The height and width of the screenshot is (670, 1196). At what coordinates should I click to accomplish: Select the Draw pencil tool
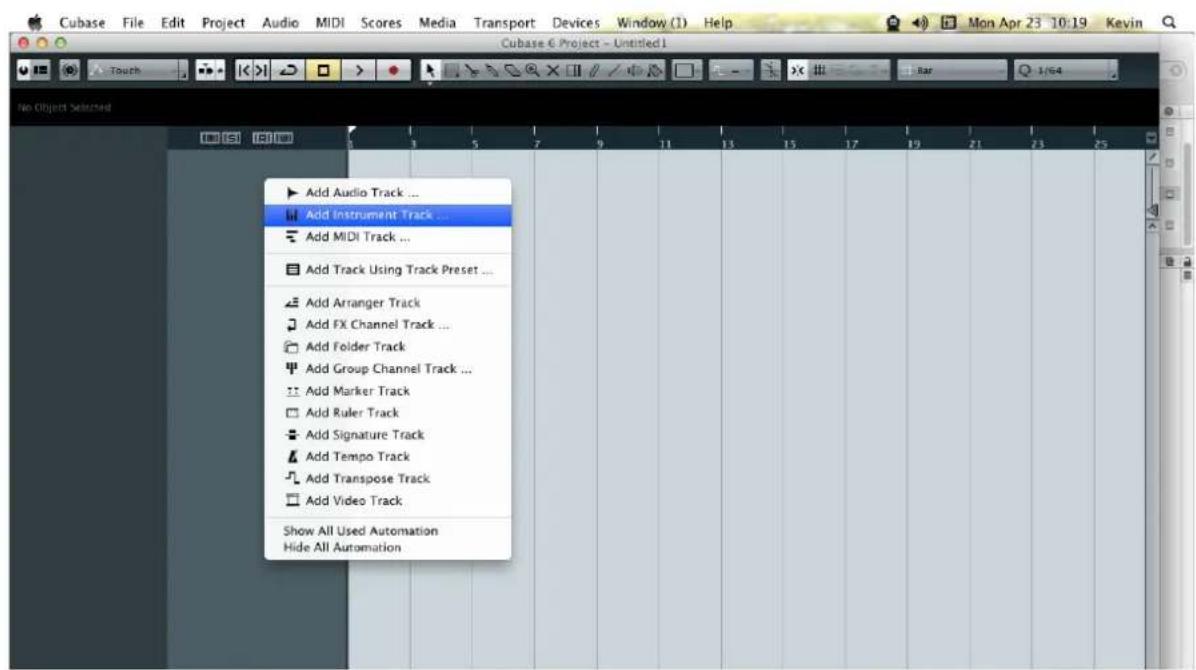[x=593, y=70]
